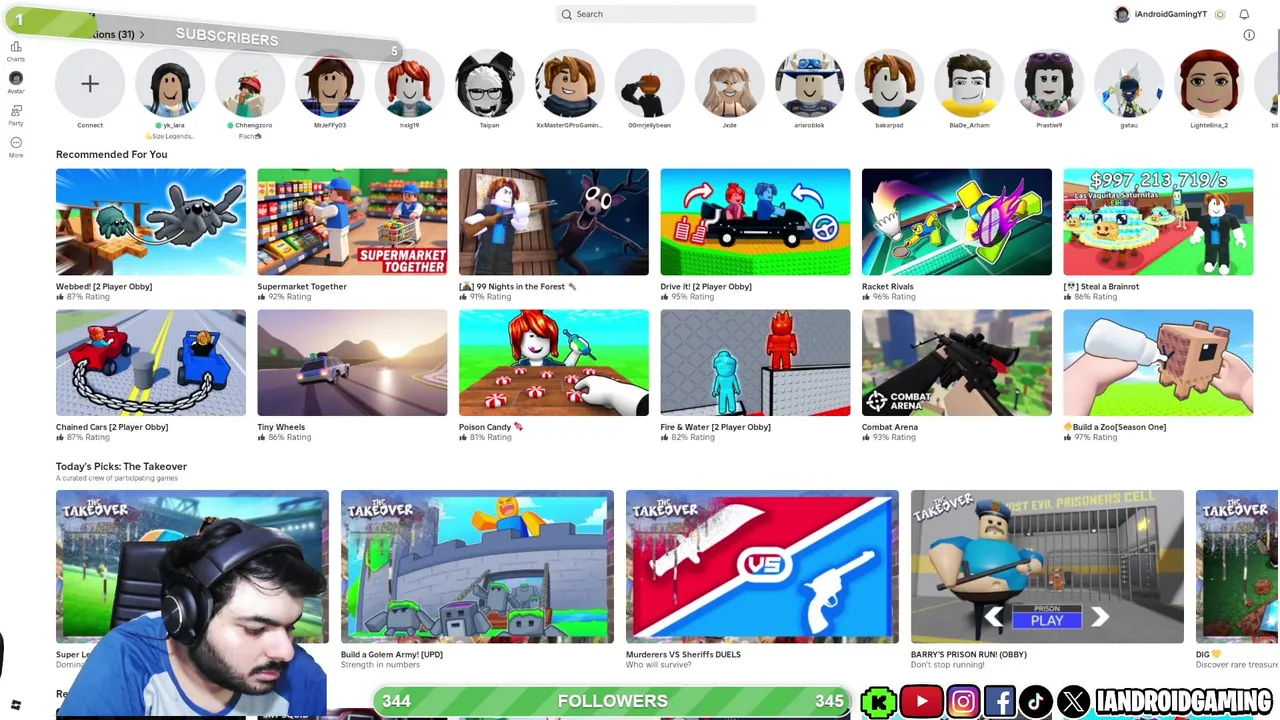The image size is (1280, 720).
Task: Open Fire & Water [2 Player Obby] thumbnail
Action: point(755,363)
